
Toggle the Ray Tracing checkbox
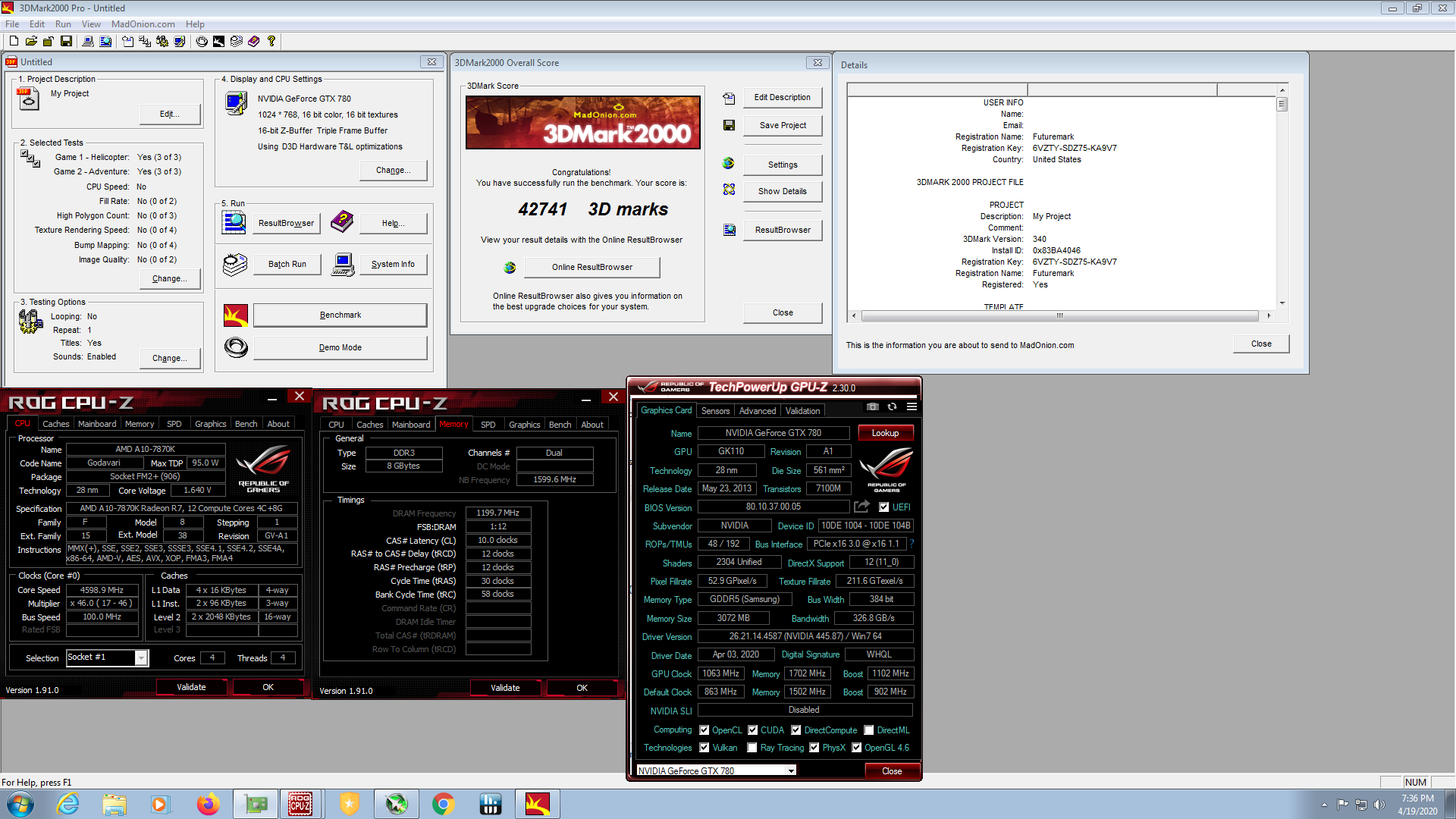click(x=752, y=748)
